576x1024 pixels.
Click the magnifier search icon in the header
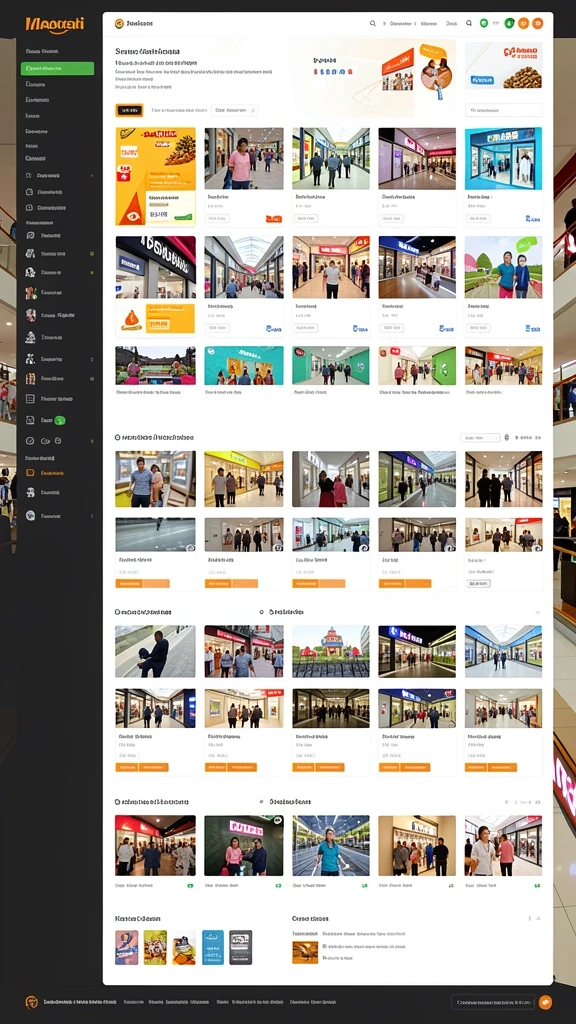pyautogui.click(x=373, y=24)
